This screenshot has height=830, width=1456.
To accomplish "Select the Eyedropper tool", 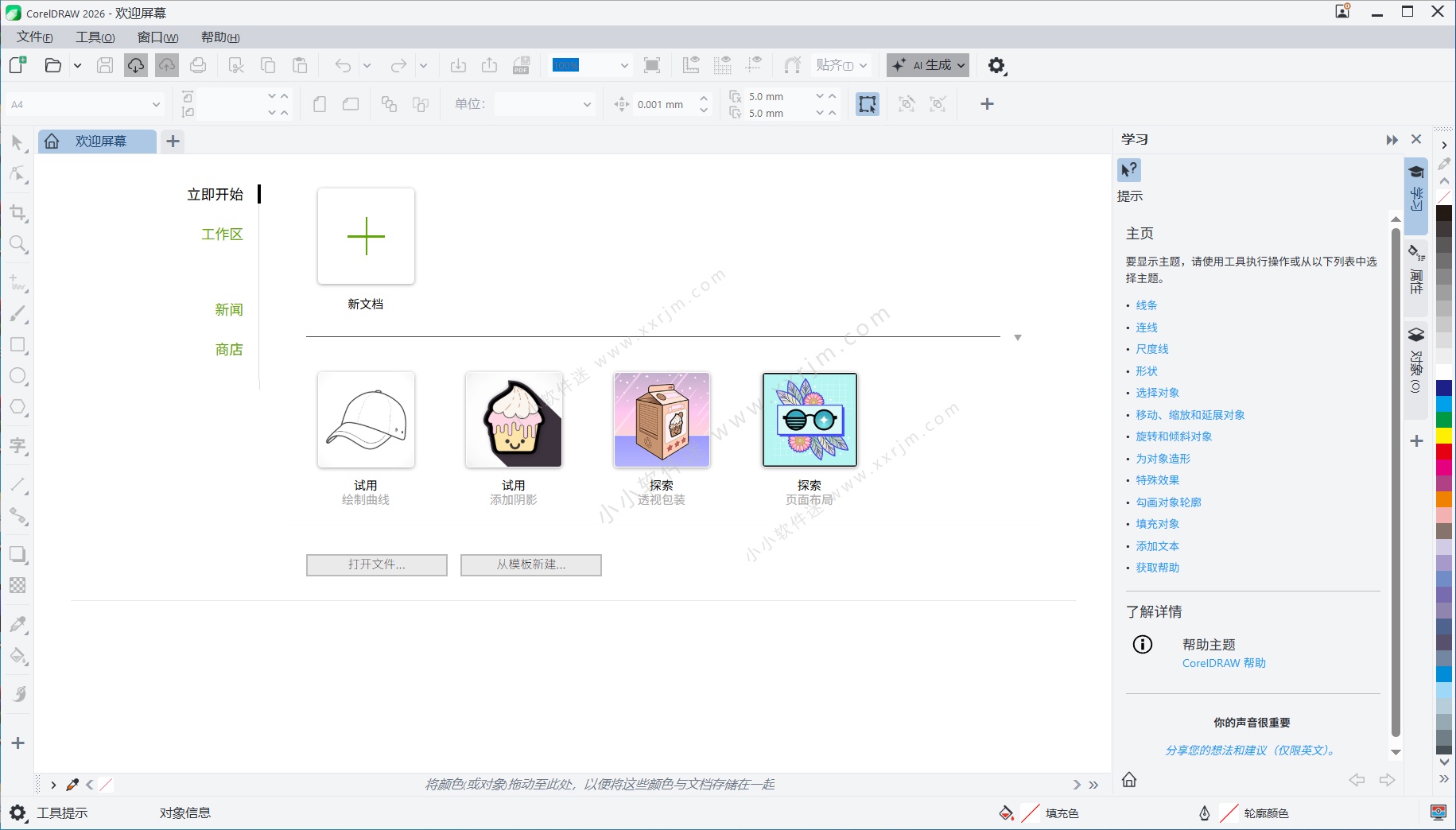I will (x=17, y=623).
